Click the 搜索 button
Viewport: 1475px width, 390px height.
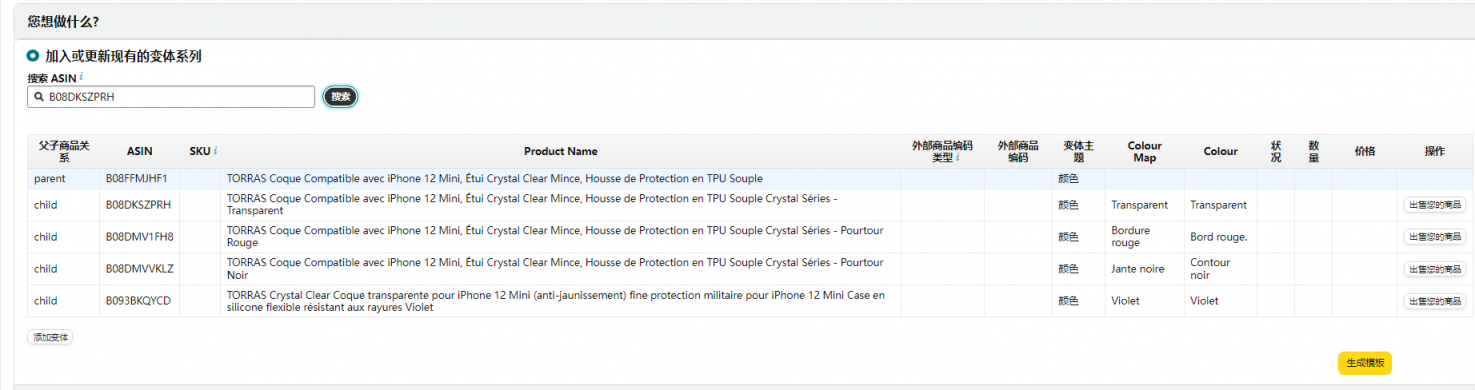coord(341,97)
